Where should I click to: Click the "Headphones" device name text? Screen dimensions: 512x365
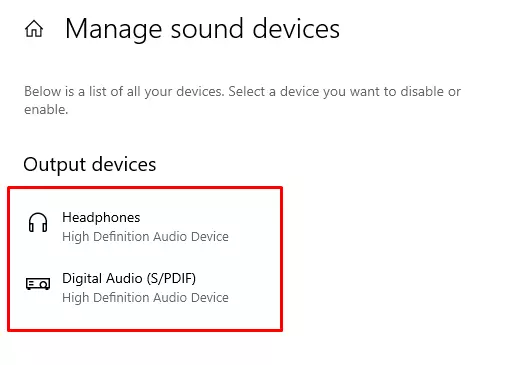click(101, 218)
